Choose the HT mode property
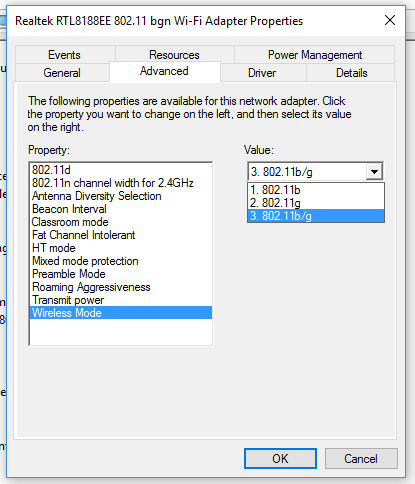The width and height of the screenshot is (415, 484). pos(121,248)
